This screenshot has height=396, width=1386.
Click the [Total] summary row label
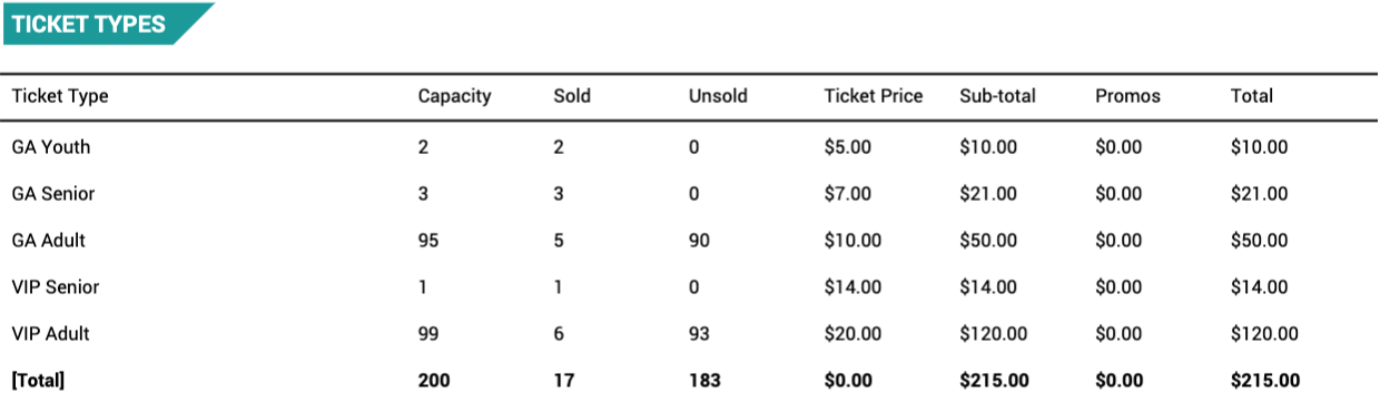pyautogui.click(x=38, y=381)
